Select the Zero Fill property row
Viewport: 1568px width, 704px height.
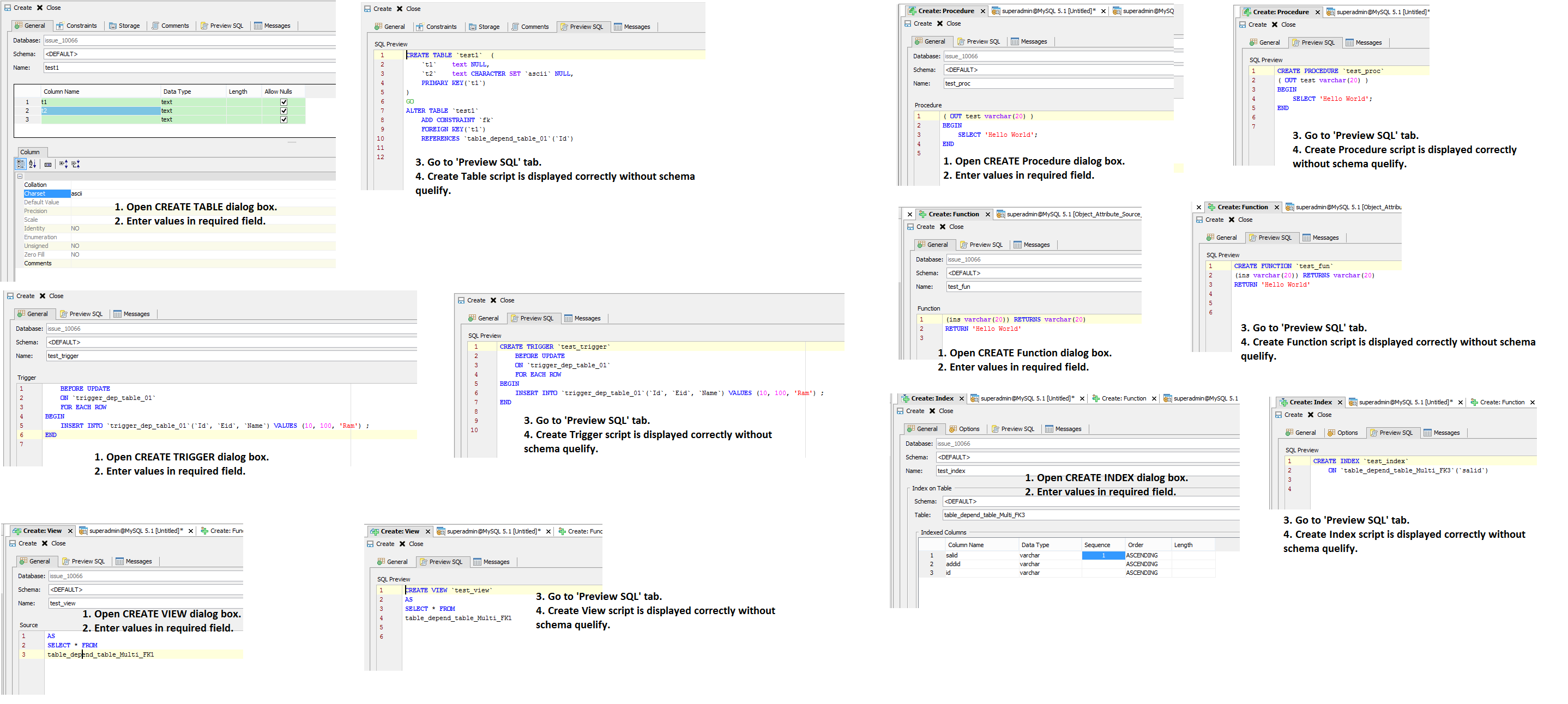(x=179, y=255)
